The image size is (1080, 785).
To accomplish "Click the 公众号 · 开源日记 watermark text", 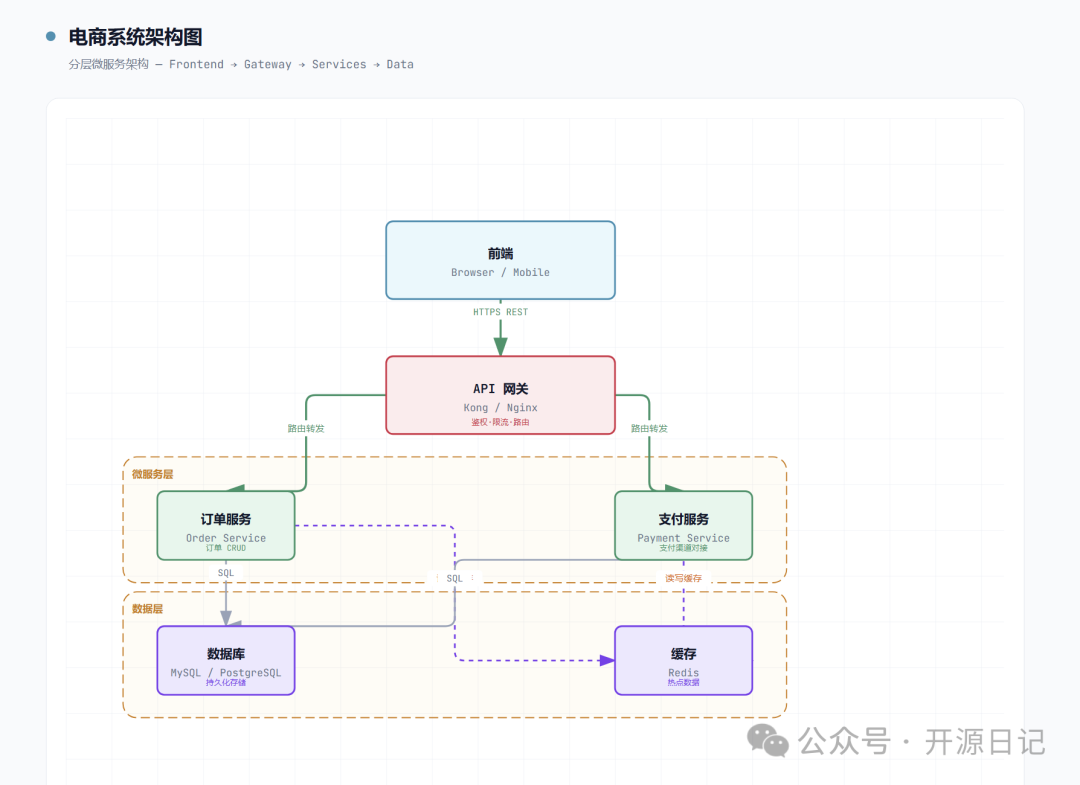I will (x=922, y=742).
